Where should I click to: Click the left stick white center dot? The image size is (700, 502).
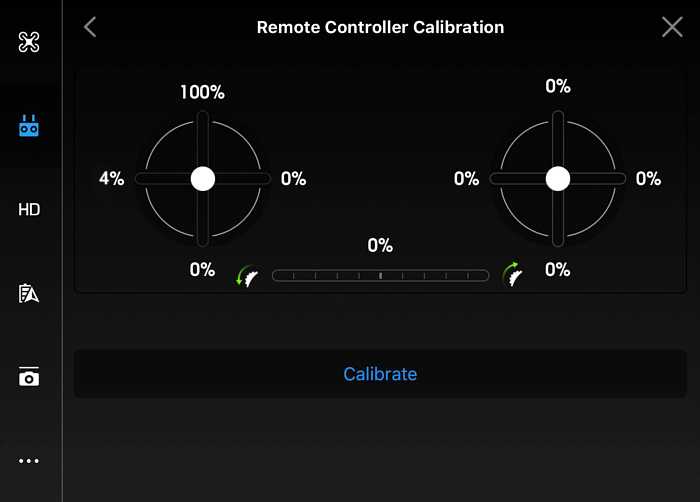(x=203, y=179)
